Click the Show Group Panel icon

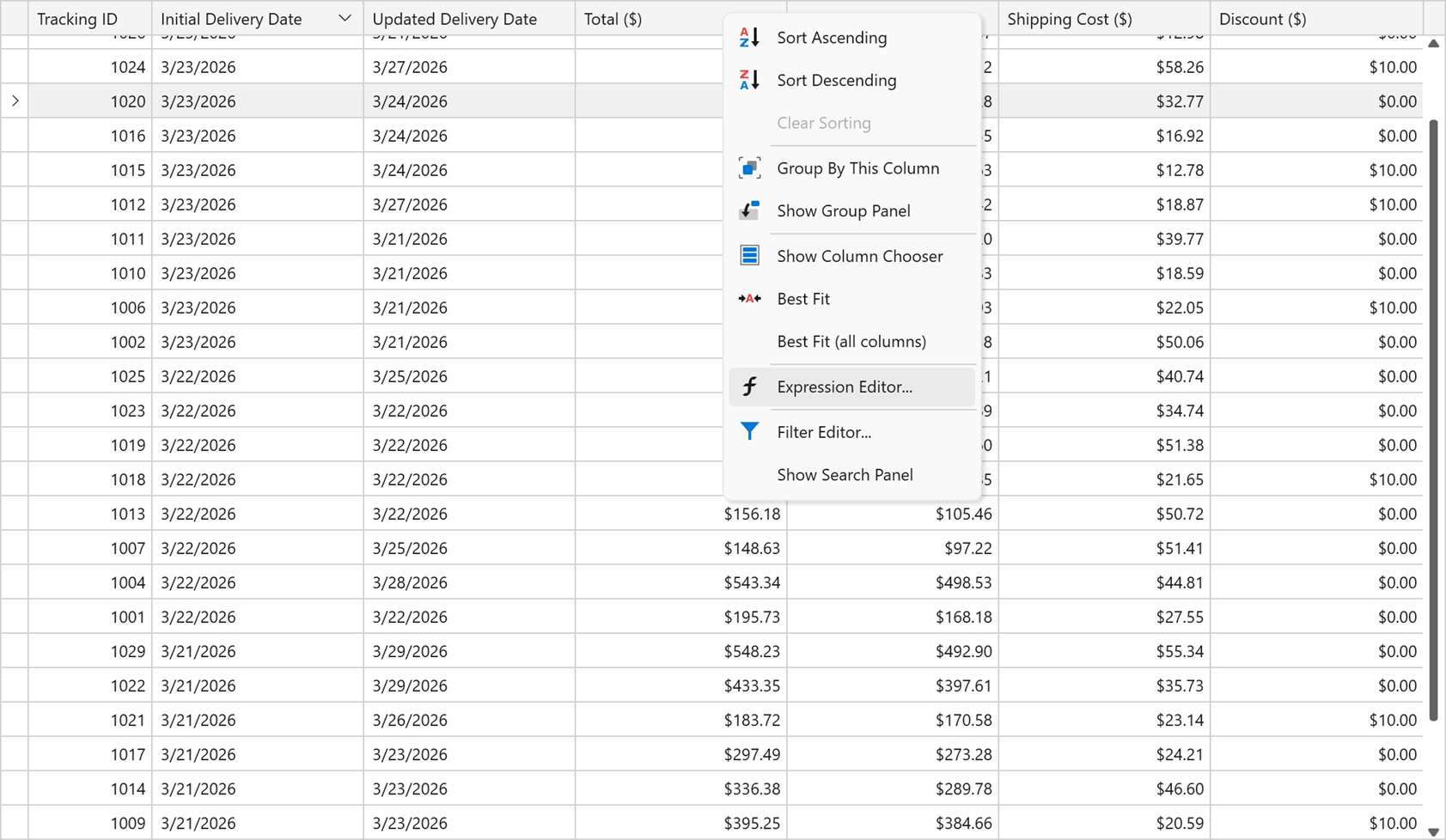click(749, 210)
